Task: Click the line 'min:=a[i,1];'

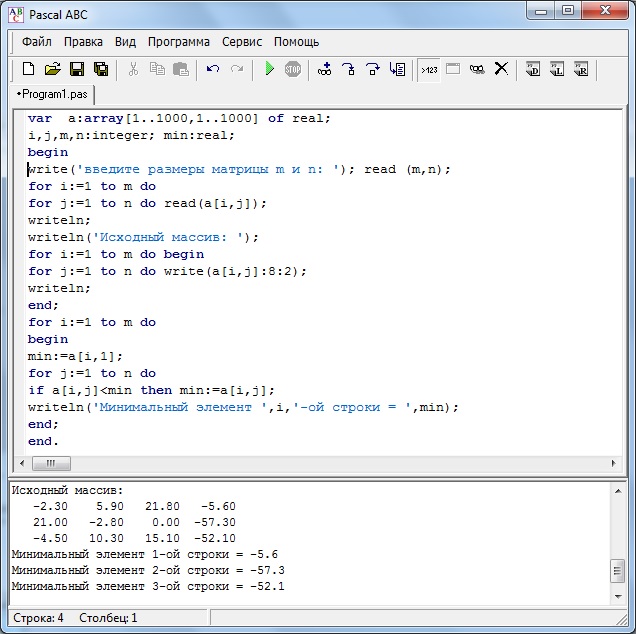Action: pyautogui.click(x=75, y=357)
